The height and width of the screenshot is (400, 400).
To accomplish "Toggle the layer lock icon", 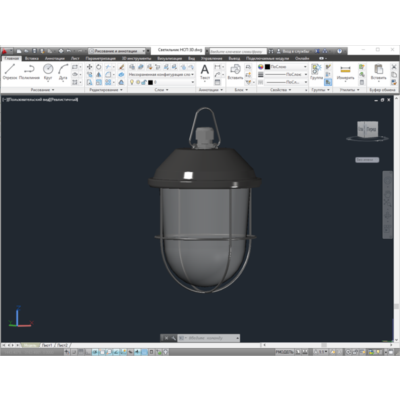I will coord(144,82).
